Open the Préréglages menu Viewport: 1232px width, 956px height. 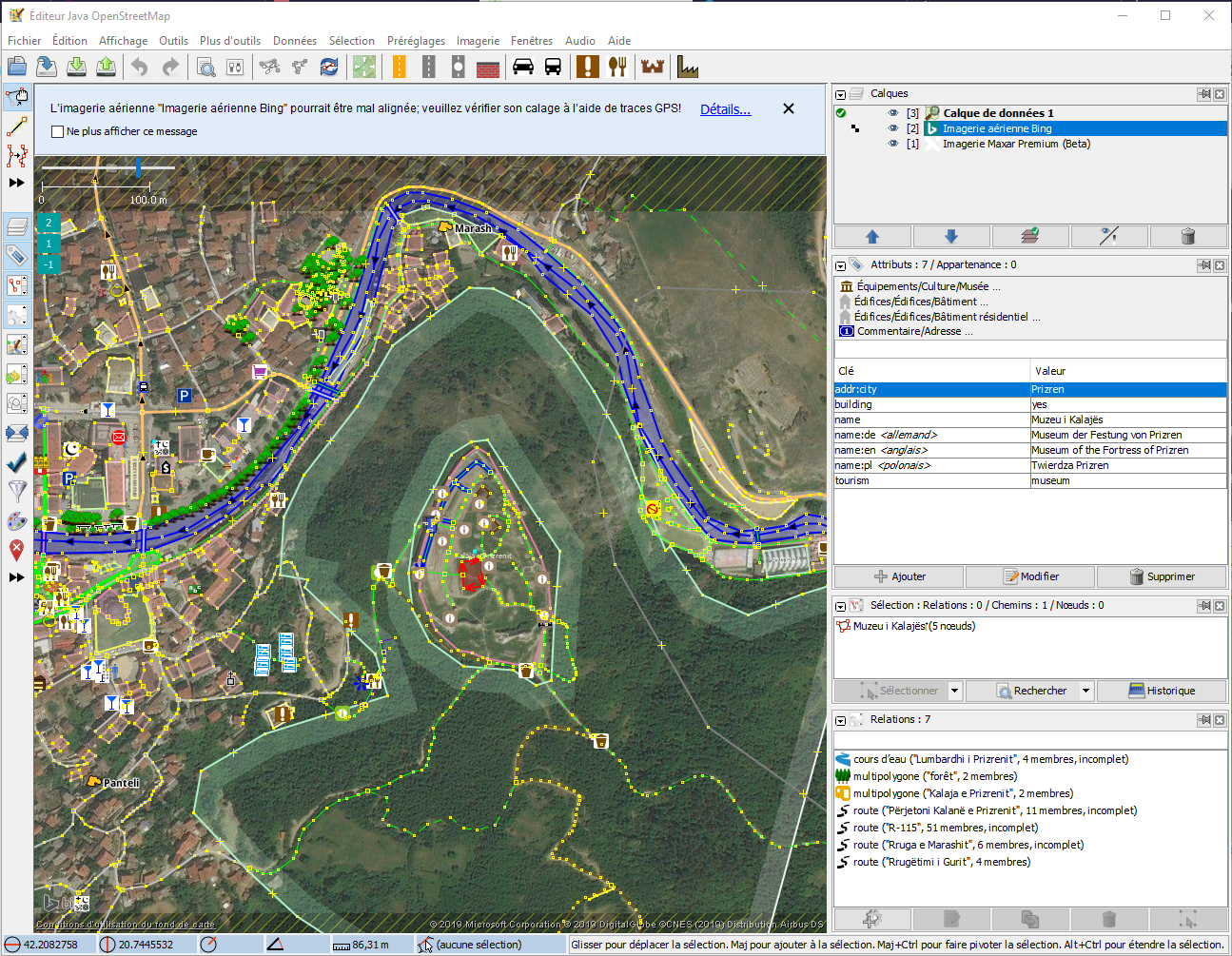pyautogui.click(x=416, y=41)
